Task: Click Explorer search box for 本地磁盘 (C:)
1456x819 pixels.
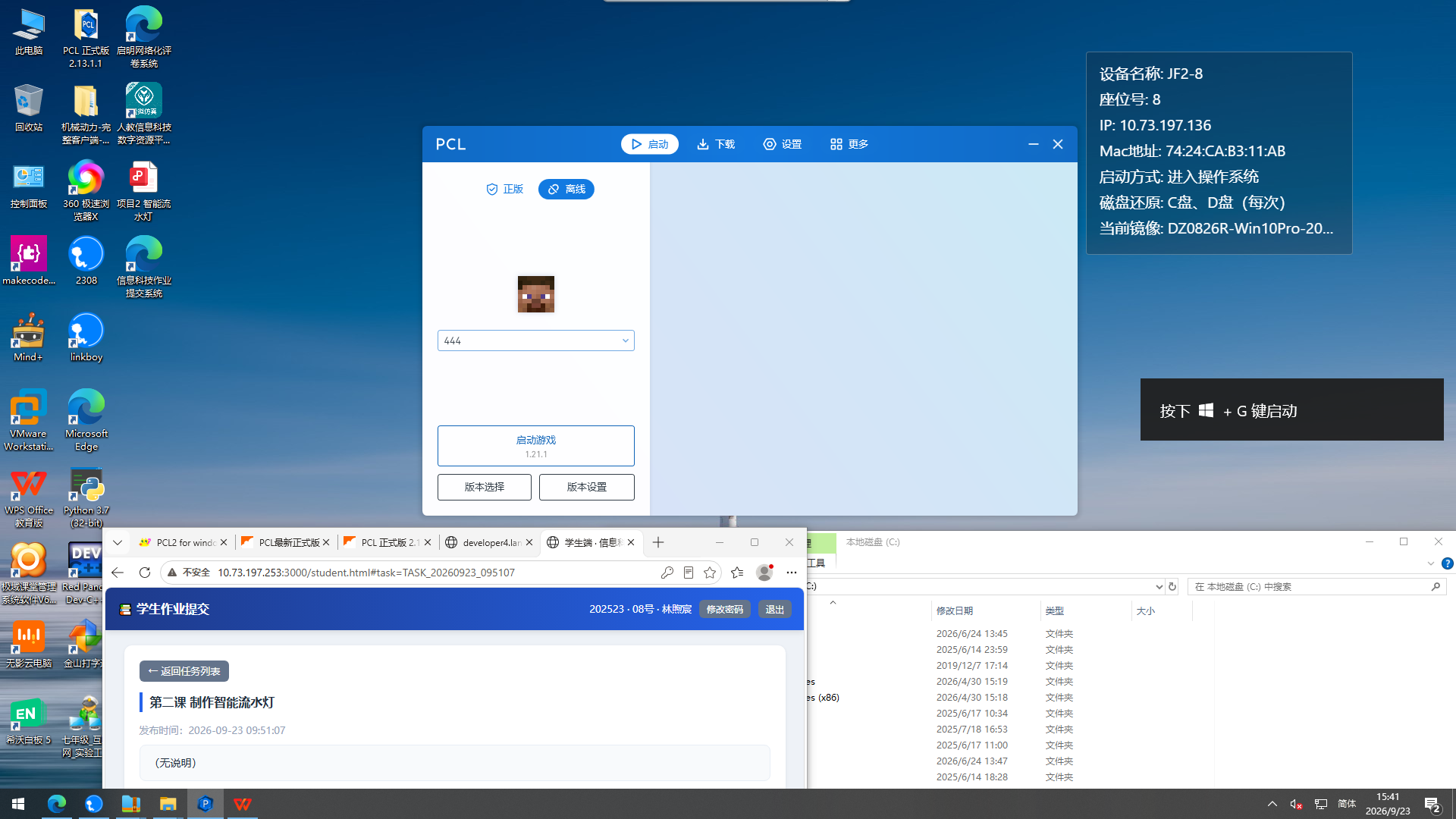Action: coord(1316,586)
